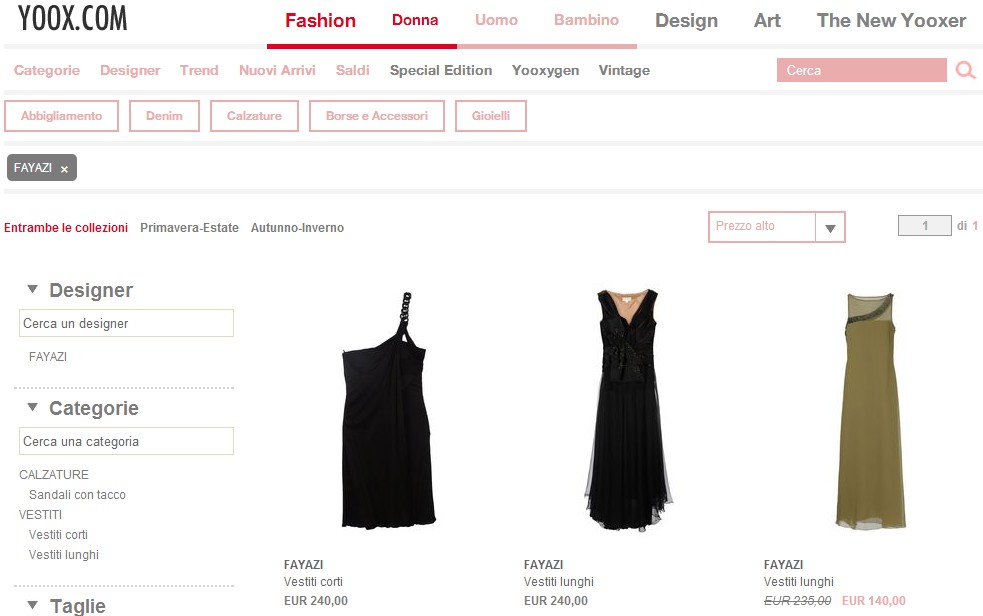Viewport: 983px width, 616px height.
Task: Click the struck-through EUR 235,00 price
Action: tap(797, 600)
